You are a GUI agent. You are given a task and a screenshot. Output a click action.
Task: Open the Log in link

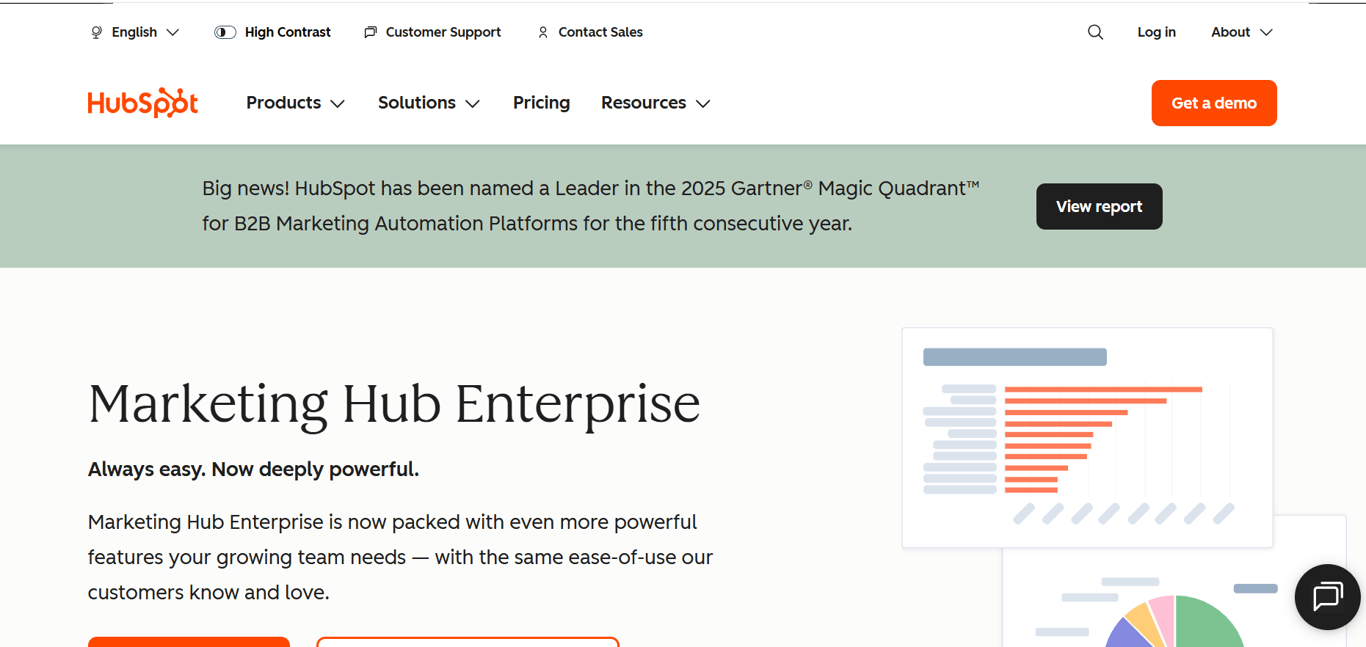pos(1156,32)
